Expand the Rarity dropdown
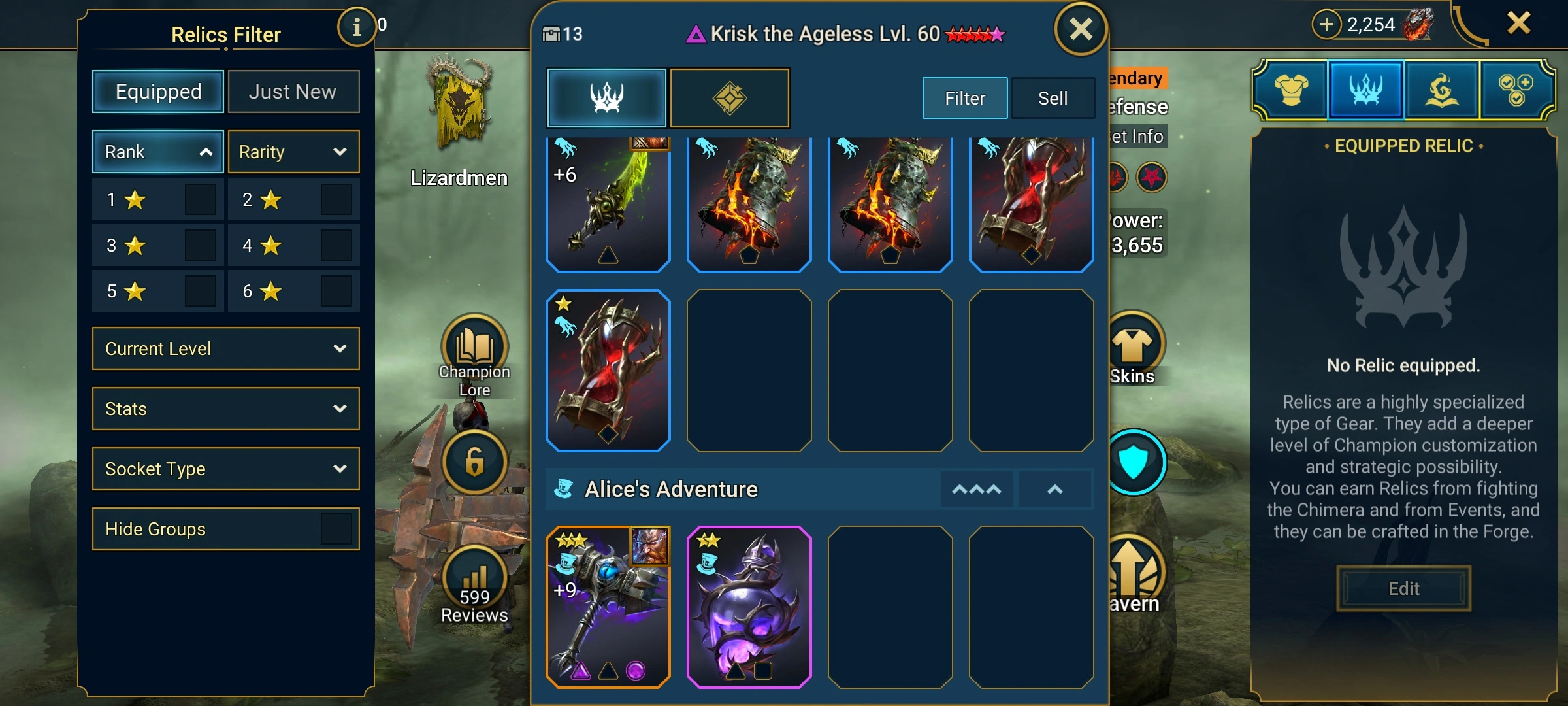This screenshot has height=706, width=1568. tap(293, 152)
